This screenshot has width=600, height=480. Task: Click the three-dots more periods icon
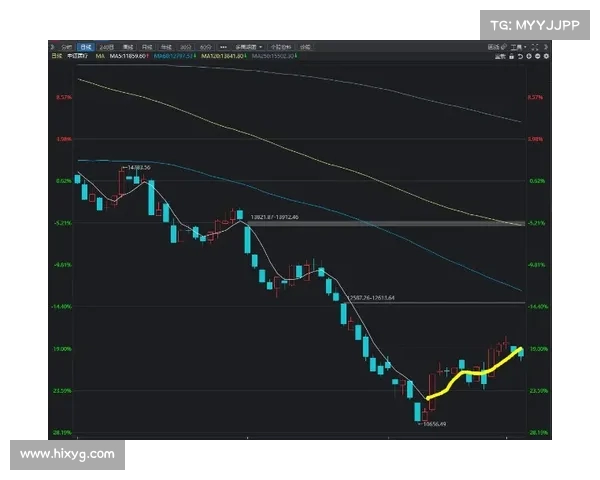pyautogui.click(x=223, y=46)
